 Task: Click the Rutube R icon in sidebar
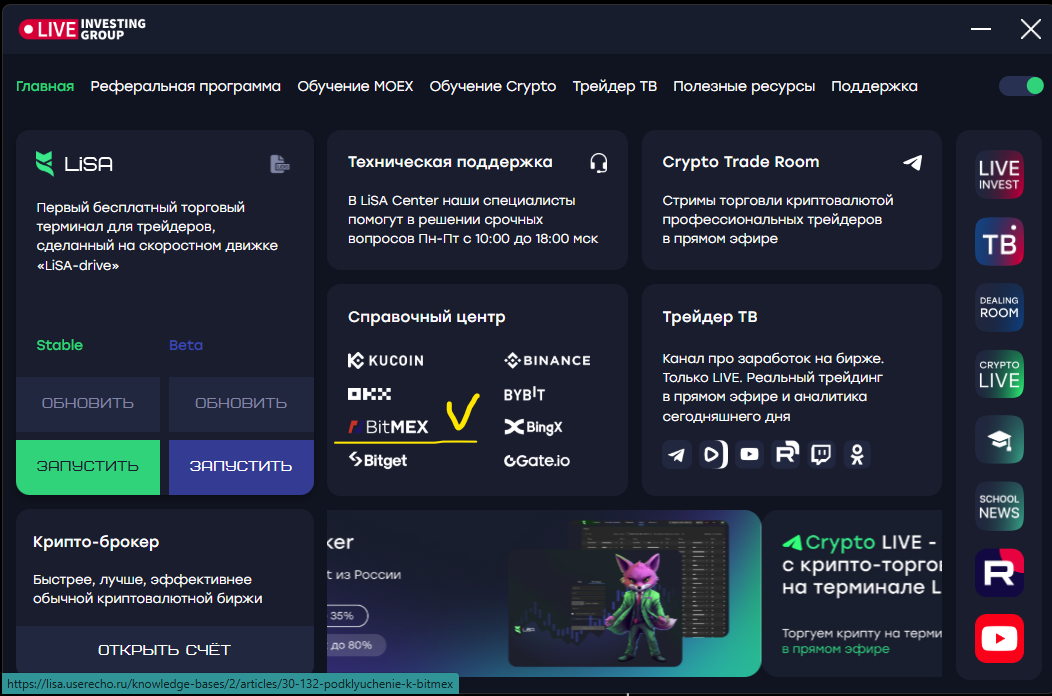click(x=999, y=573)
